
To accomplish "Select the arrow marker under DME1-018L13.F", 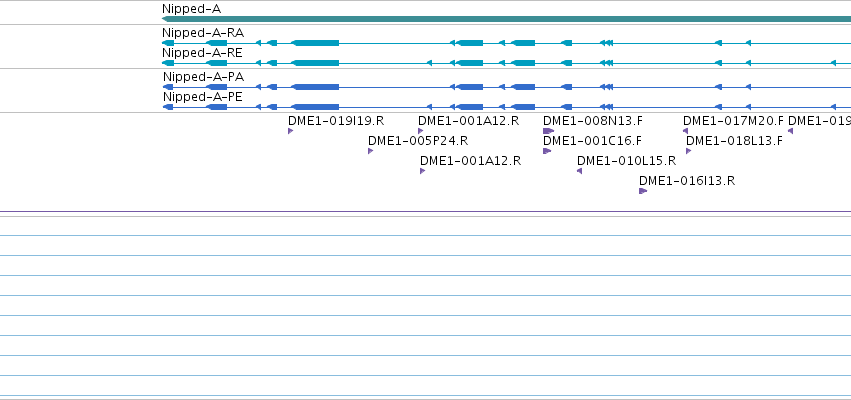I will [688, 151].
